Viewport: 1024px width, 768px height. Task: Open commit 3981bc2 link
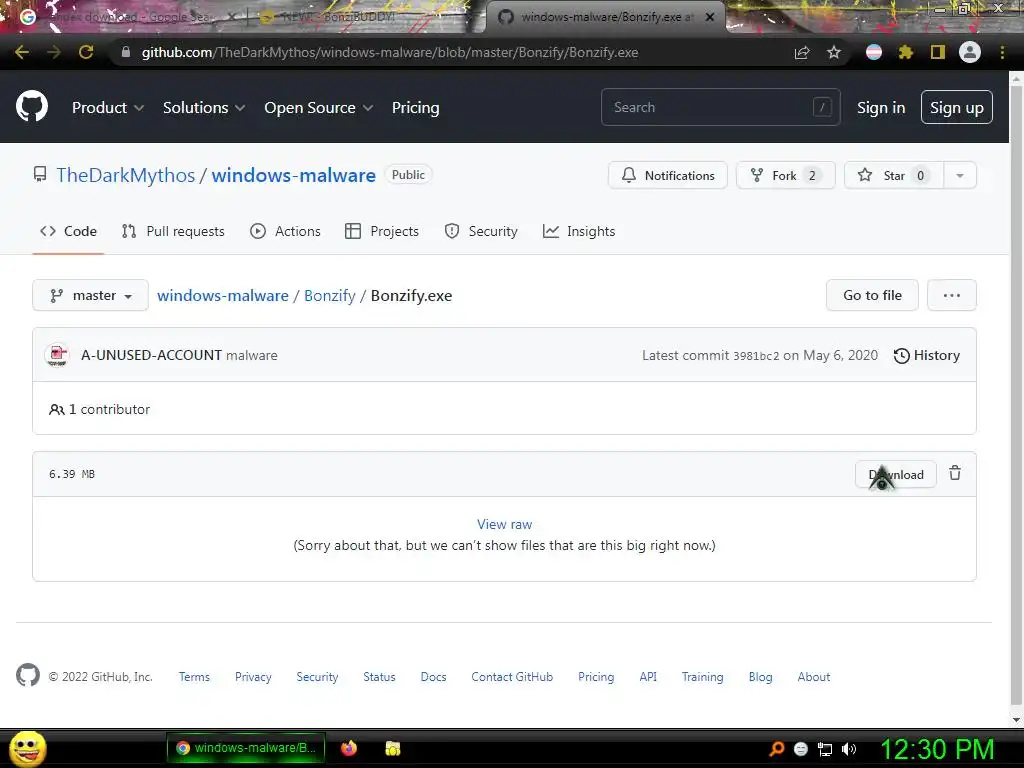point(756,356)
